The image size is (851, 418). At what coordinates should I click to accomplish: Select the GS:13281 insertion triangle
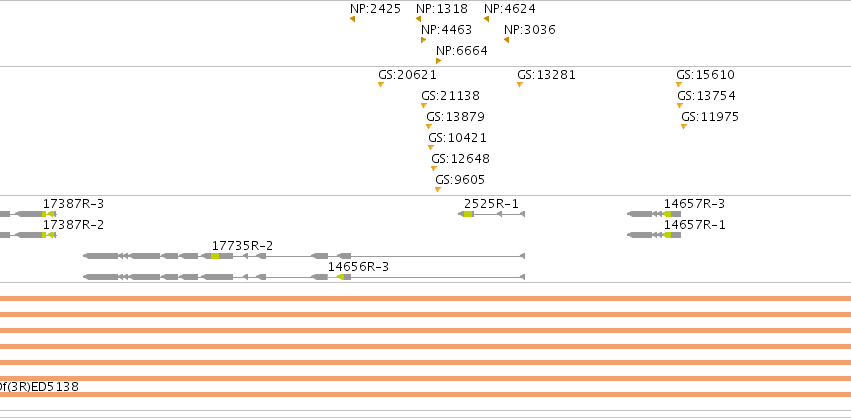click(520, 84)
